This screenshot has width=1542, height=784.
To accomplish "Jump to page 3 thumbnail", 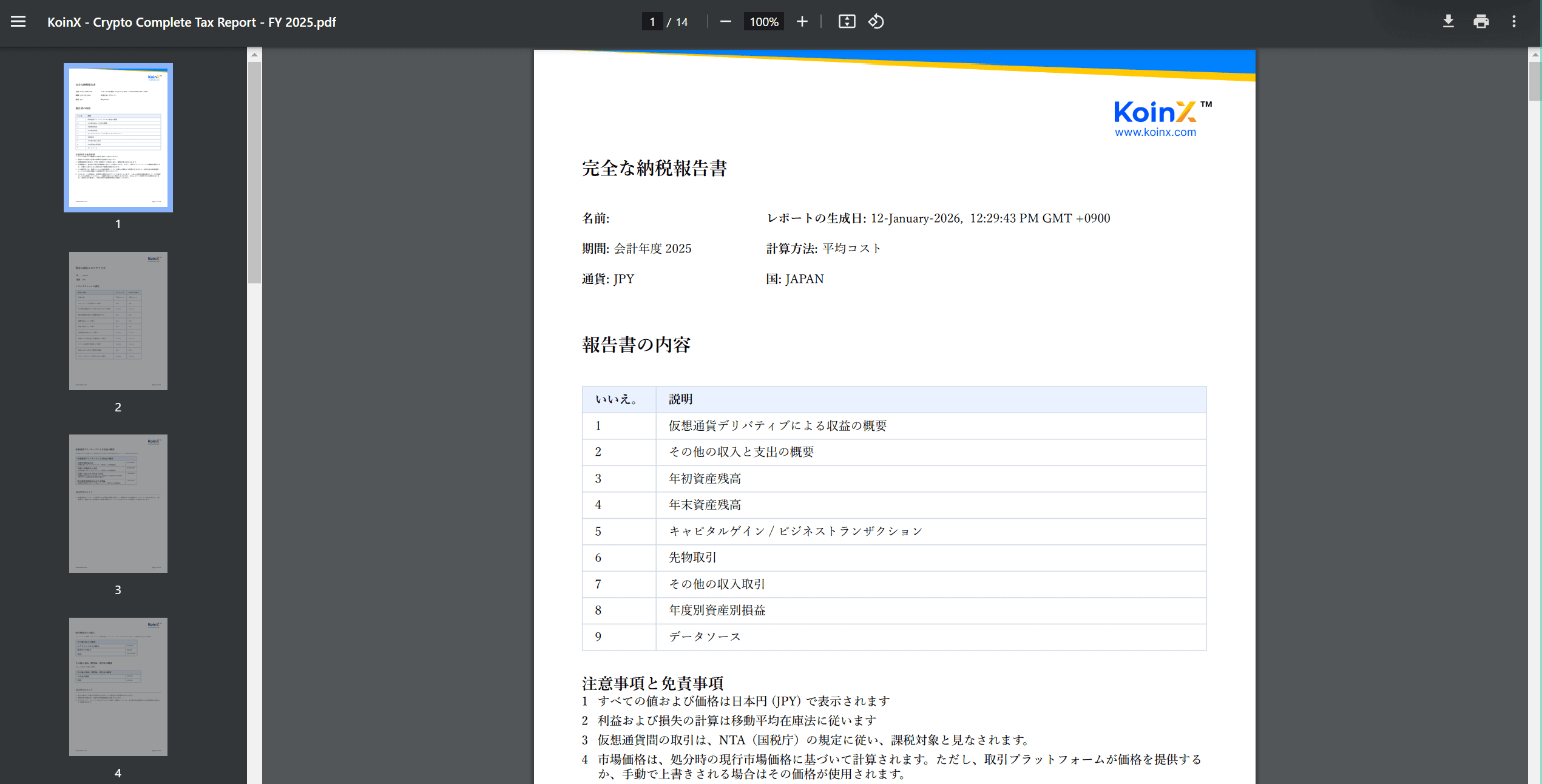I will [118, 503].
